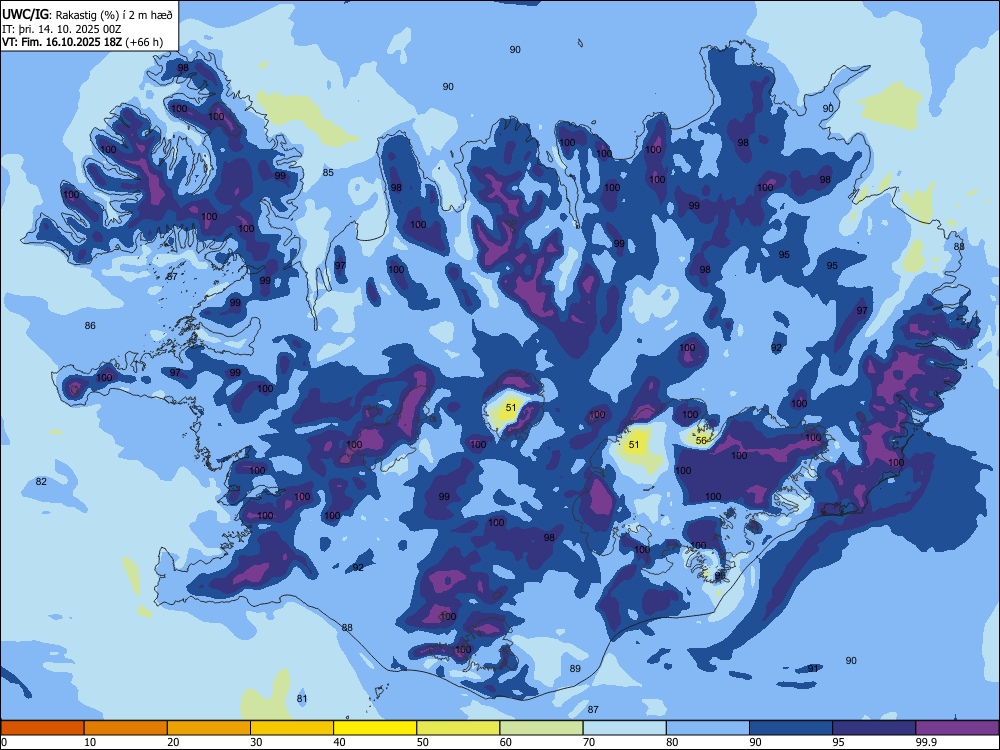Viewport: 1000px width, 750px height.
Task: Pick the purple above-99.9 legend swatch
Action: (957, 728)
